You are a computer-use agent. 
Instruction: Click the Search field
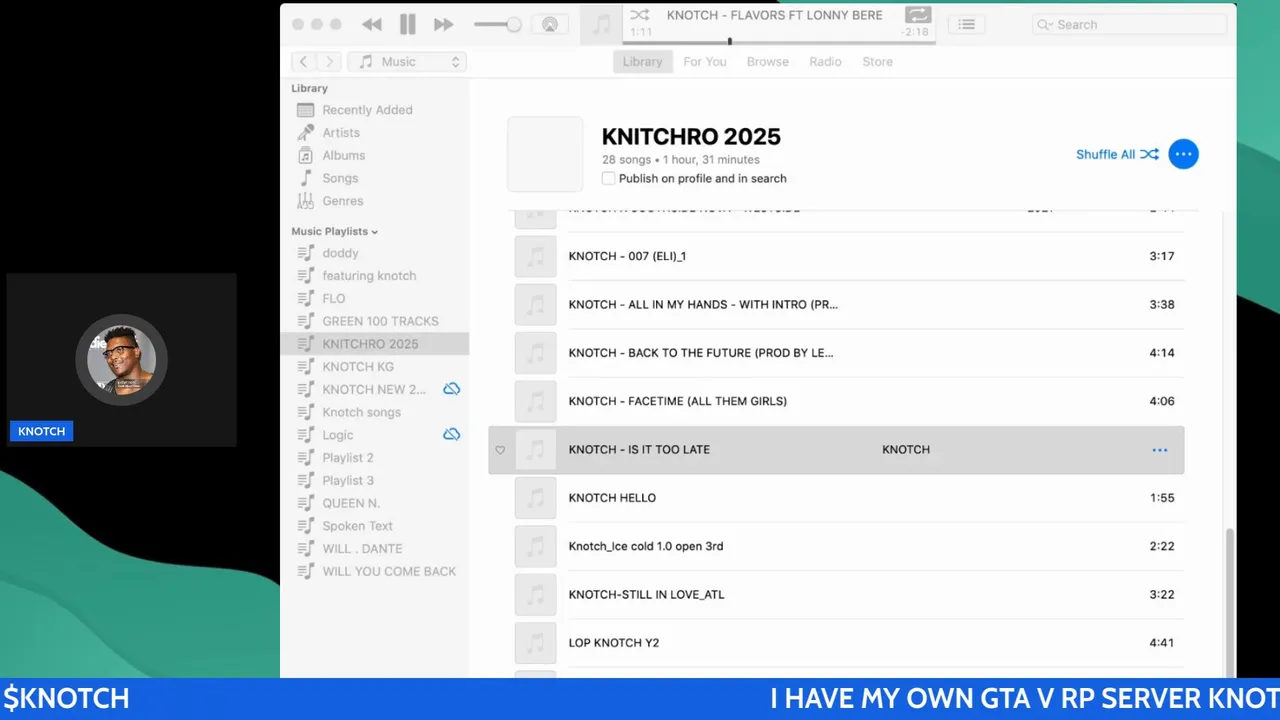tap(1129, 25)
